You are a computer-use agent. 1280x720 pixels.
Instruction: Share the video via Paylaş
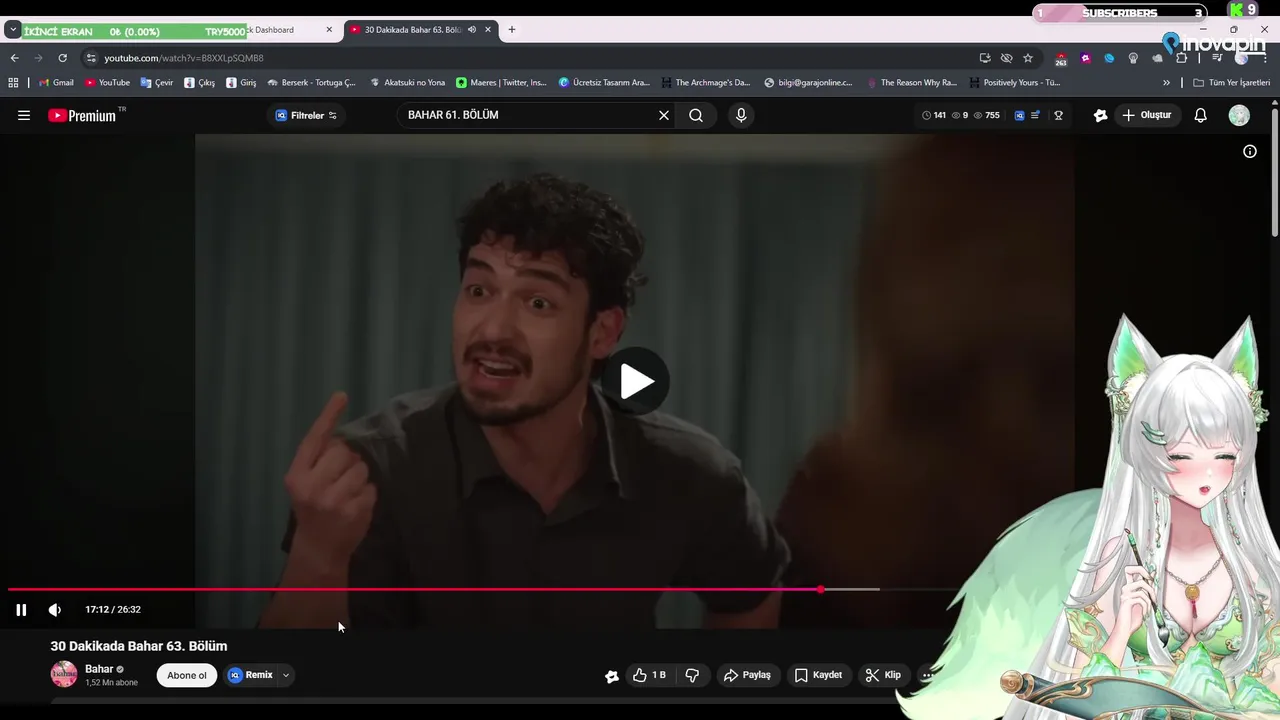(x=747, y=675)
